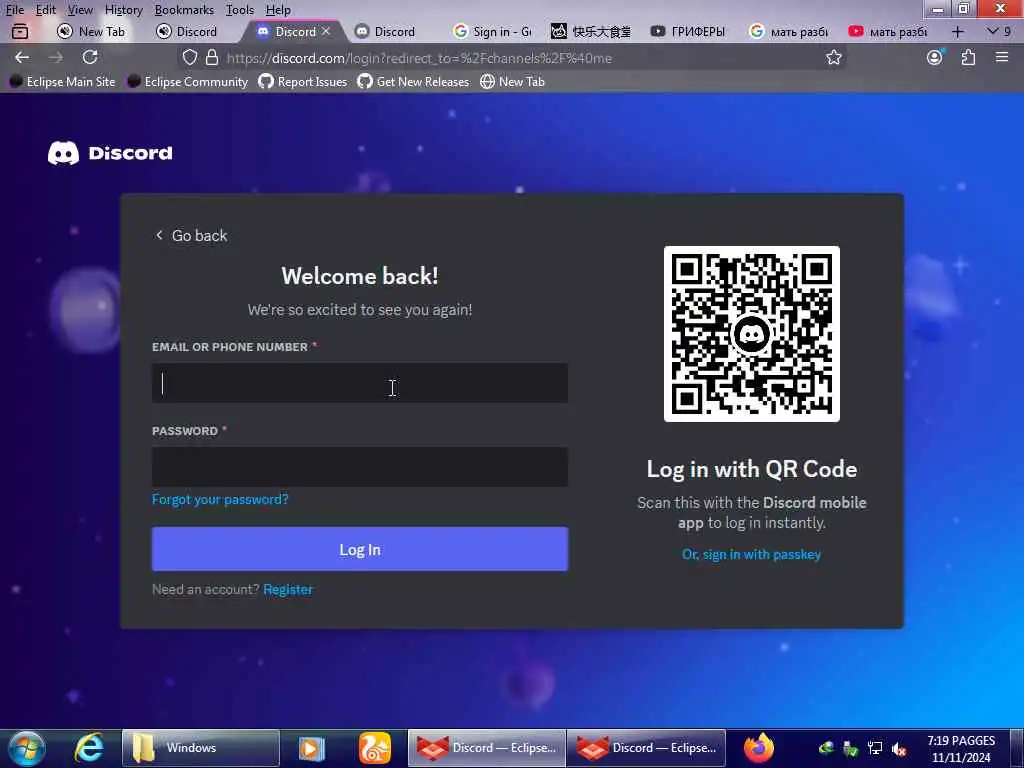Viewport: 1024px width, 768px height.
Task: Launch Internet Explorer from taskbar
Action: click(89, 748)
